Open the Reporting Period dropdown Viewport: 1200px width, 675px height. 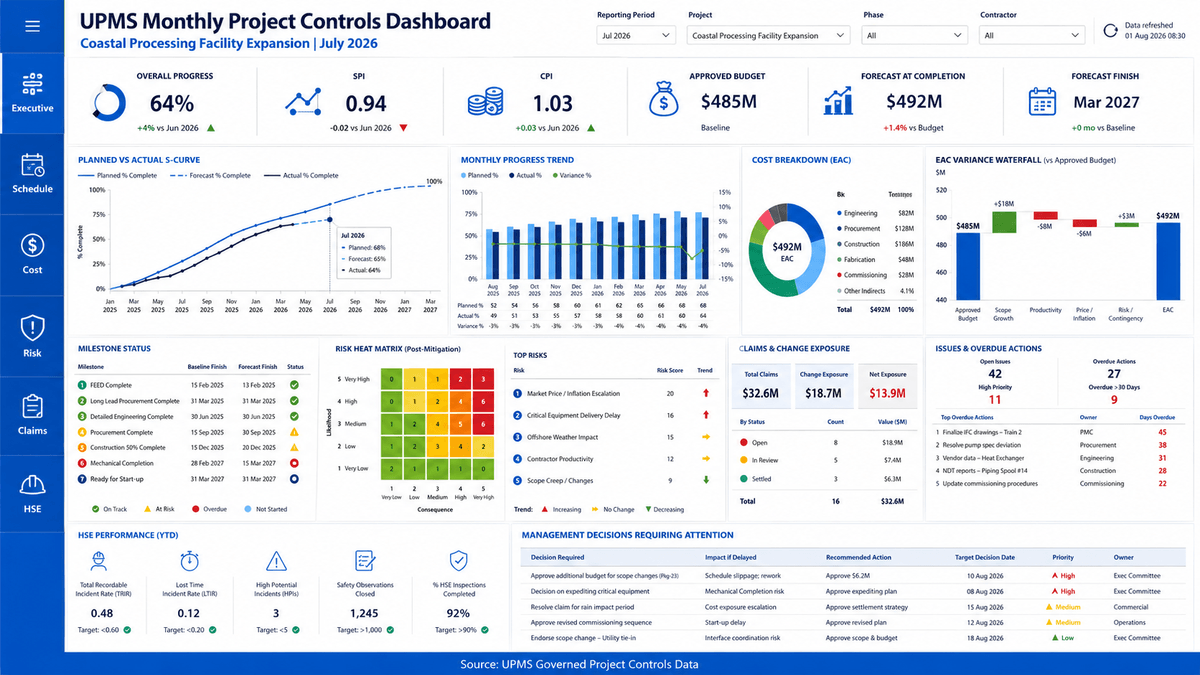[636, 35]
